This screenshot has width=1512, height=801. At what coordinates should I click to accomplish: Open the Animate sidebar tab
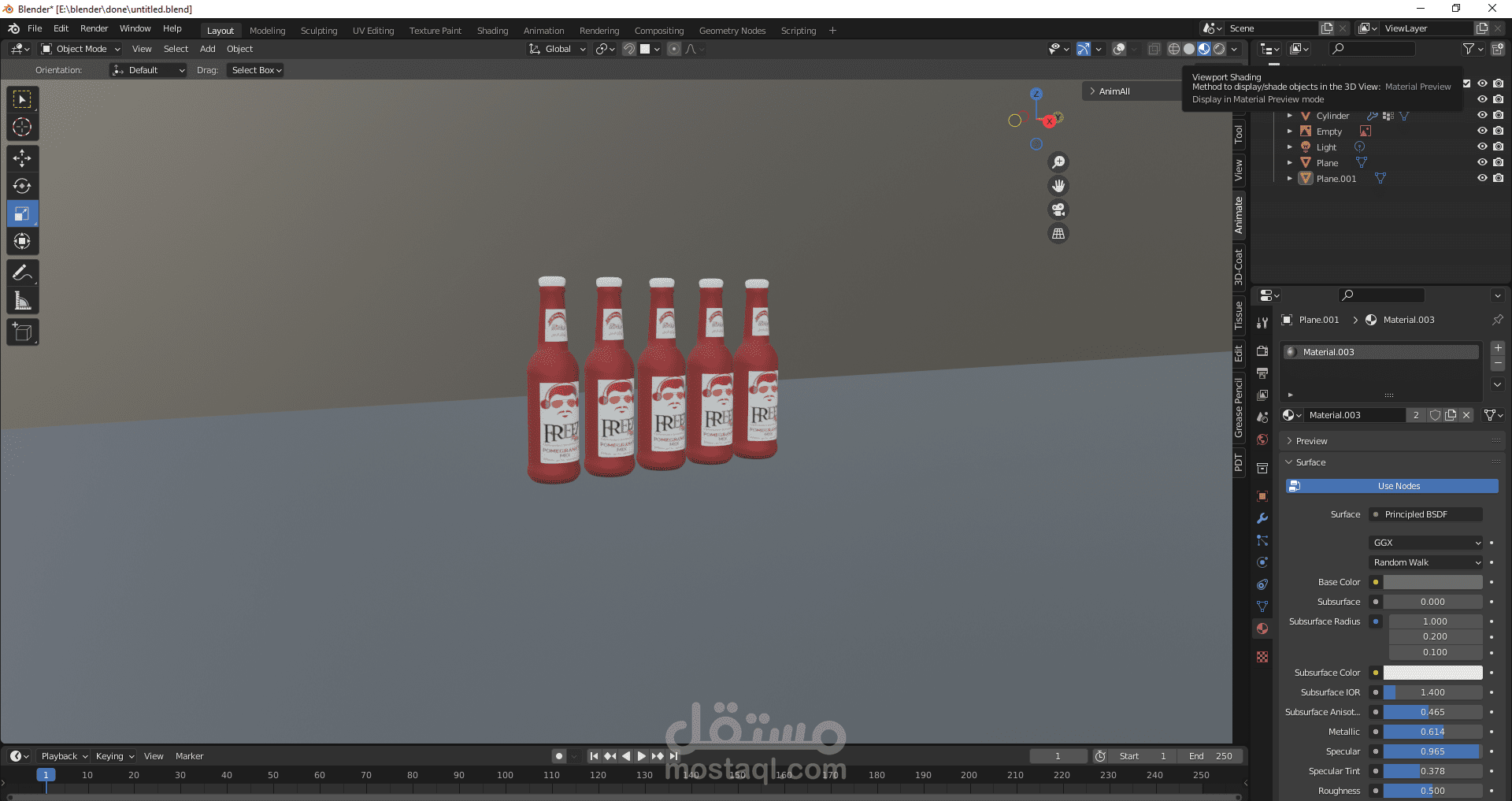pyautogui.click(x=1239, y=215)
